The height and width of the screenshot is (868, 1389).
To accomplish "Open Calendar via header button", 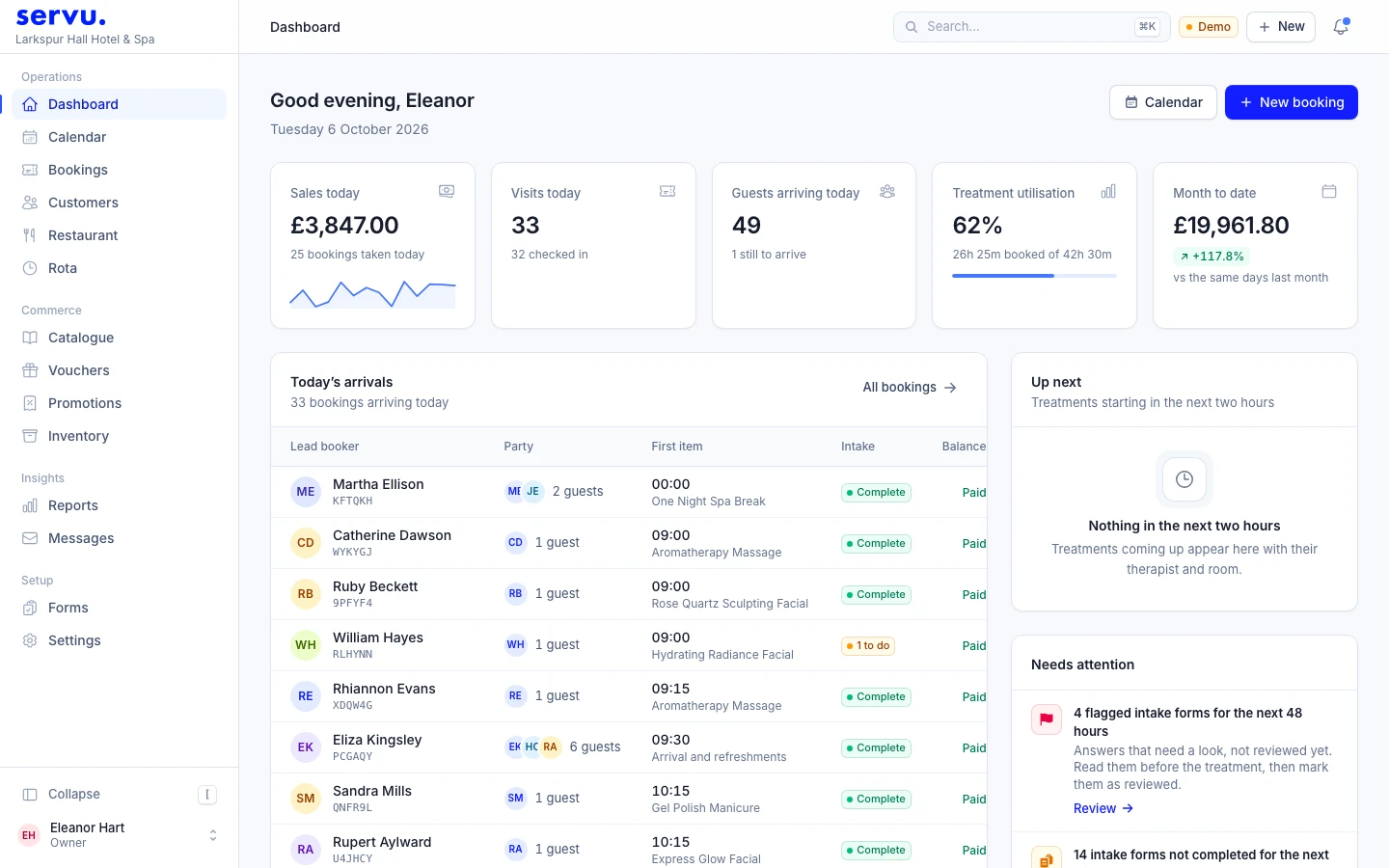I will click(x=1163, y=102).
